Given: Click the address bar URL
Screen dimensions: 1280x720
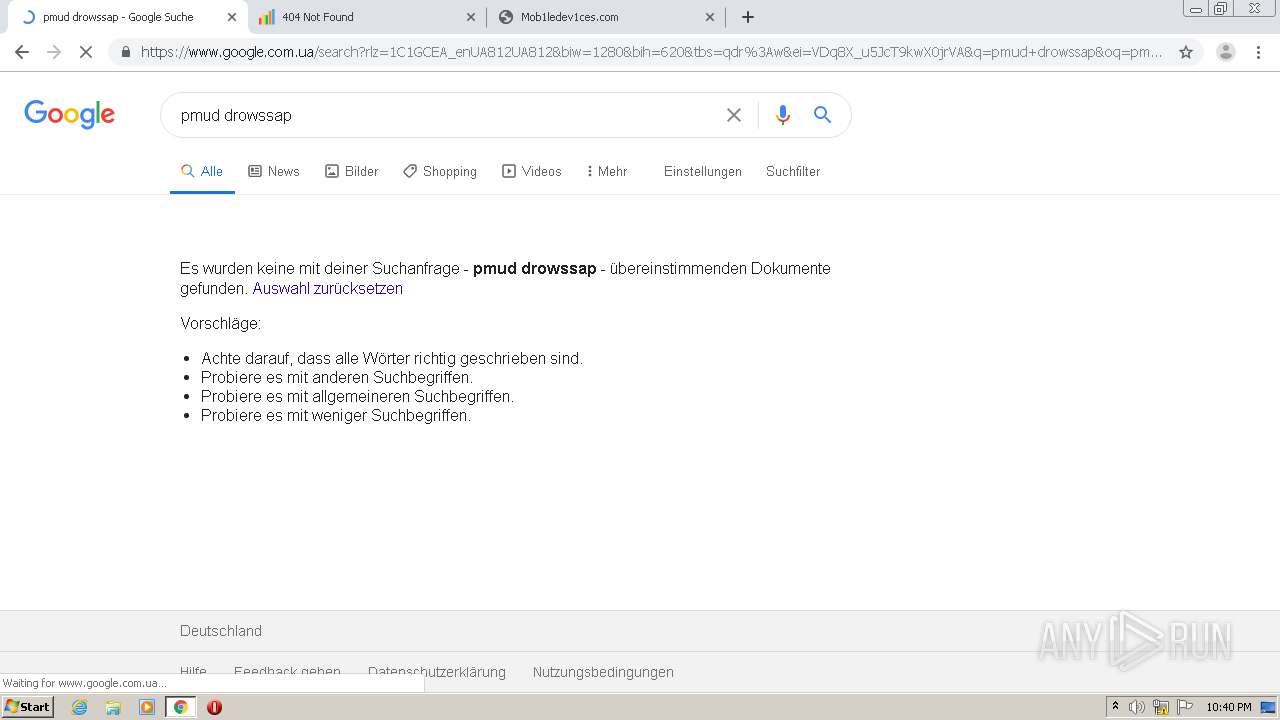Looking at the screenshot, I should (x=651, y=52).
